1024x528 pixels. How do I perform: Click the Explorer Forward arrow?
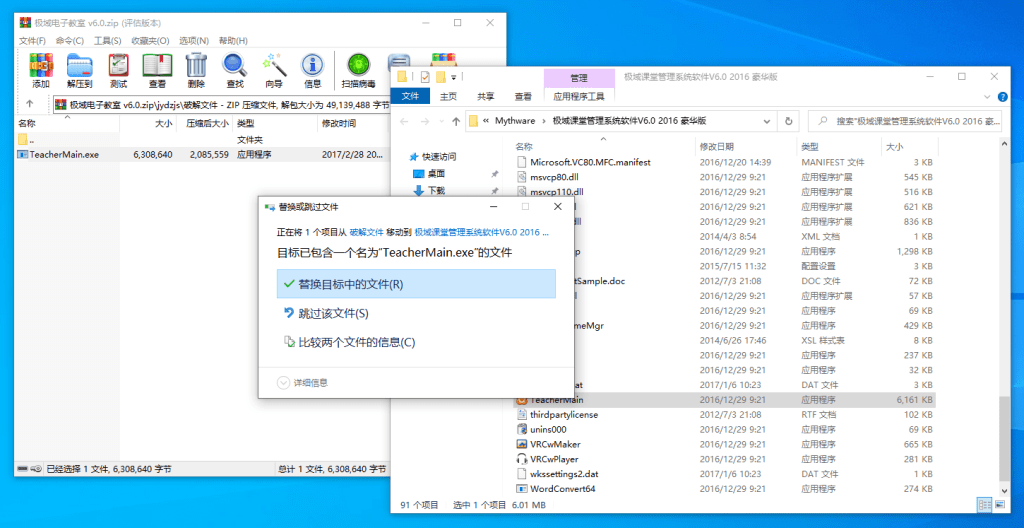click(426, 121)
